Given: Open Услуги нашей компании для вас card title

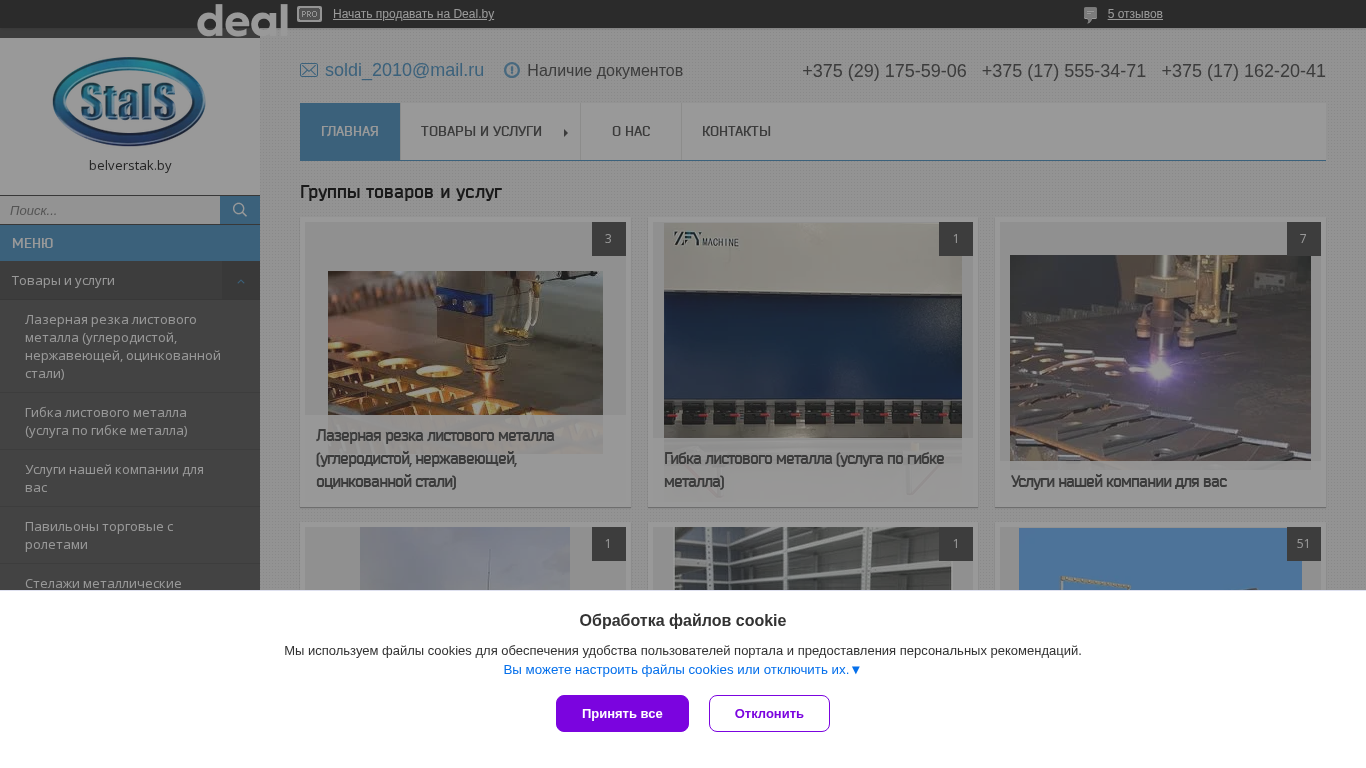Looking at the screenshot, I should pos(1119,482).
